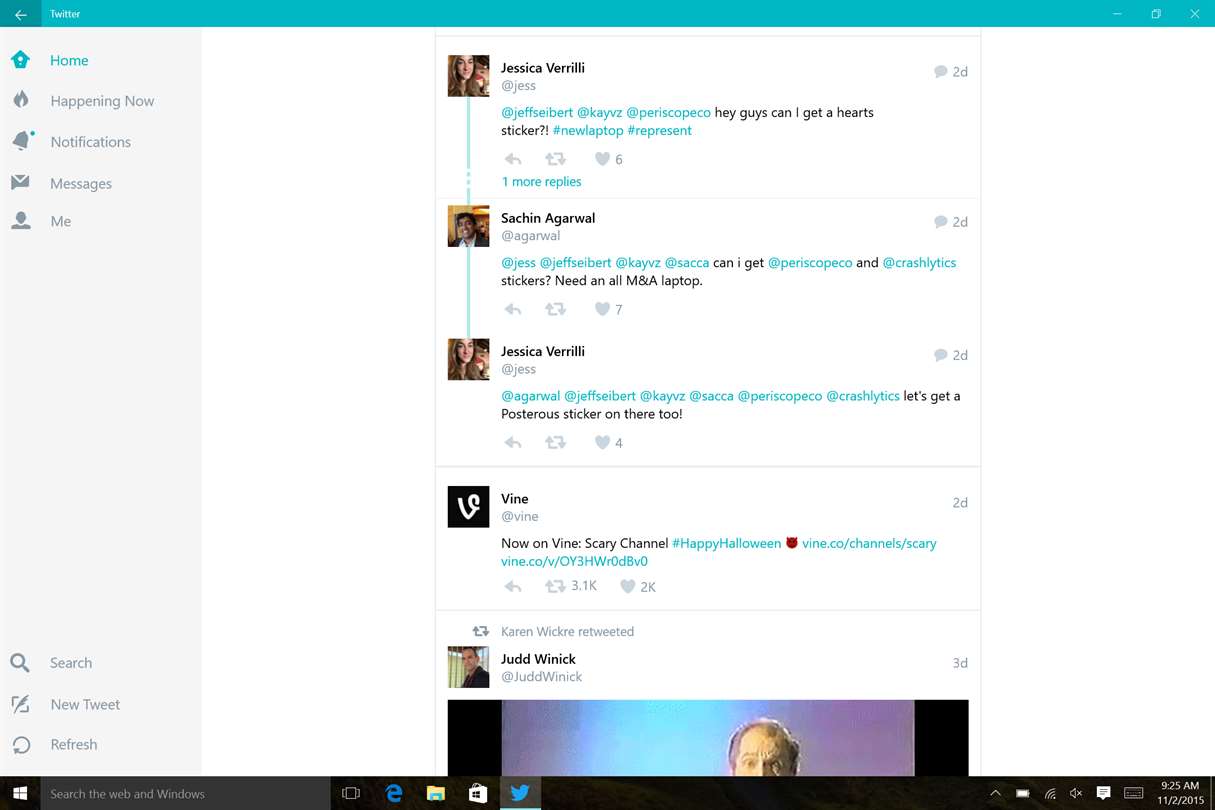Go to Happening Now

100,101
